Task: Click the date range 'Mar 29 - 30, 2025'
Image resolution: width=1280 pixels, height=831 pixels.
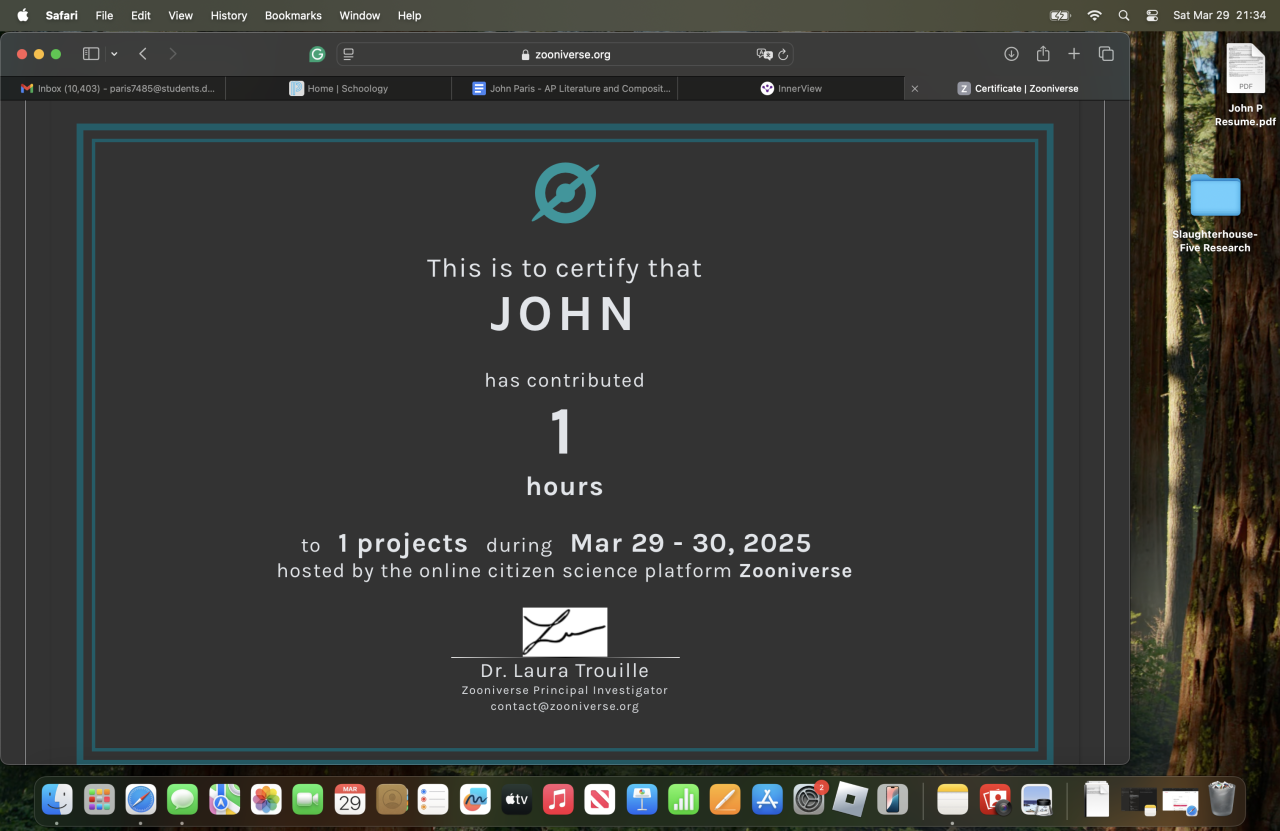Action: (691, 543)
